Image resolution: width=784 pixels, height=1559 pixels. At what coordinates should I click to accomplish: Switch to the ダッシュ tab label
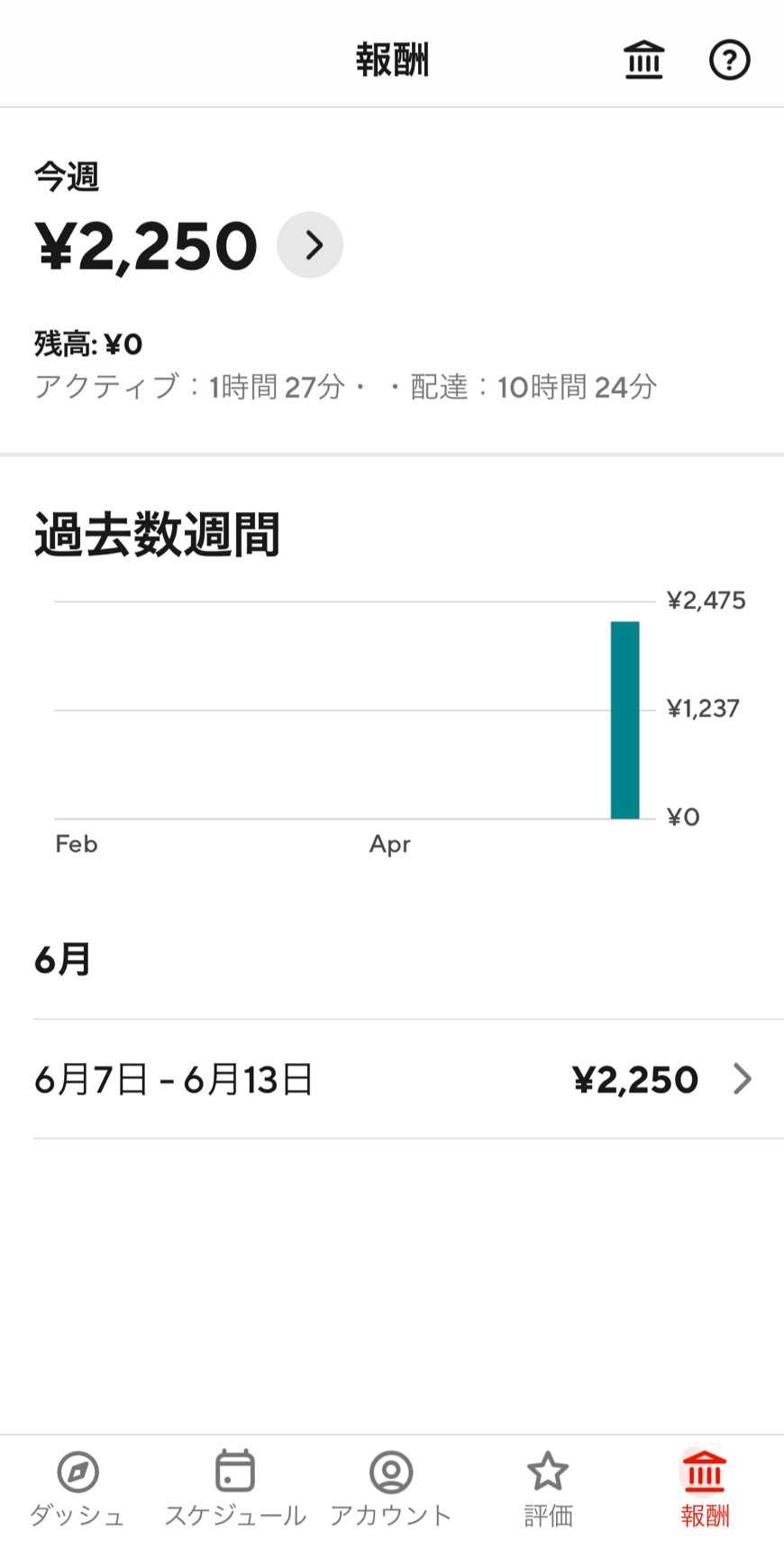[77, 1516]
